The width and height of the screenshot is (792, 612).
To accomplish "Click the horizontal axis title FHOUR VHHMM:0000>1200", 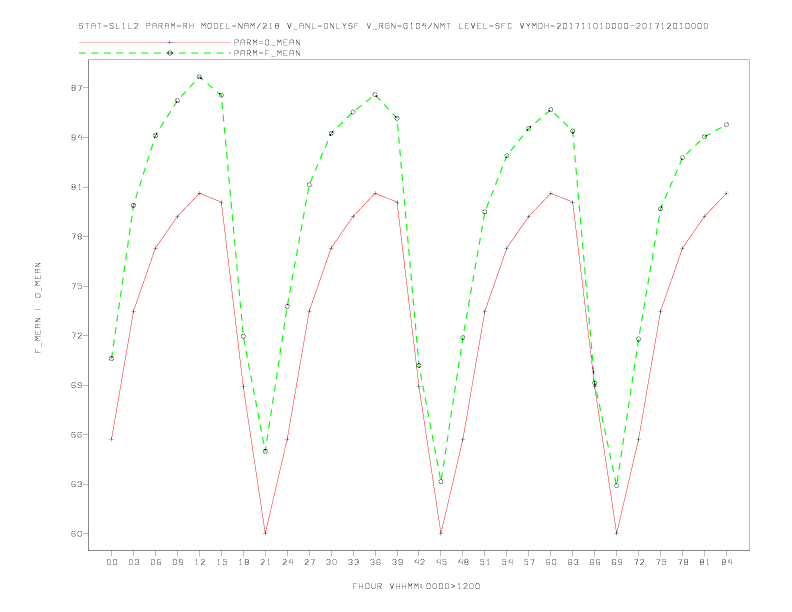I will click(x=416, y=586).
